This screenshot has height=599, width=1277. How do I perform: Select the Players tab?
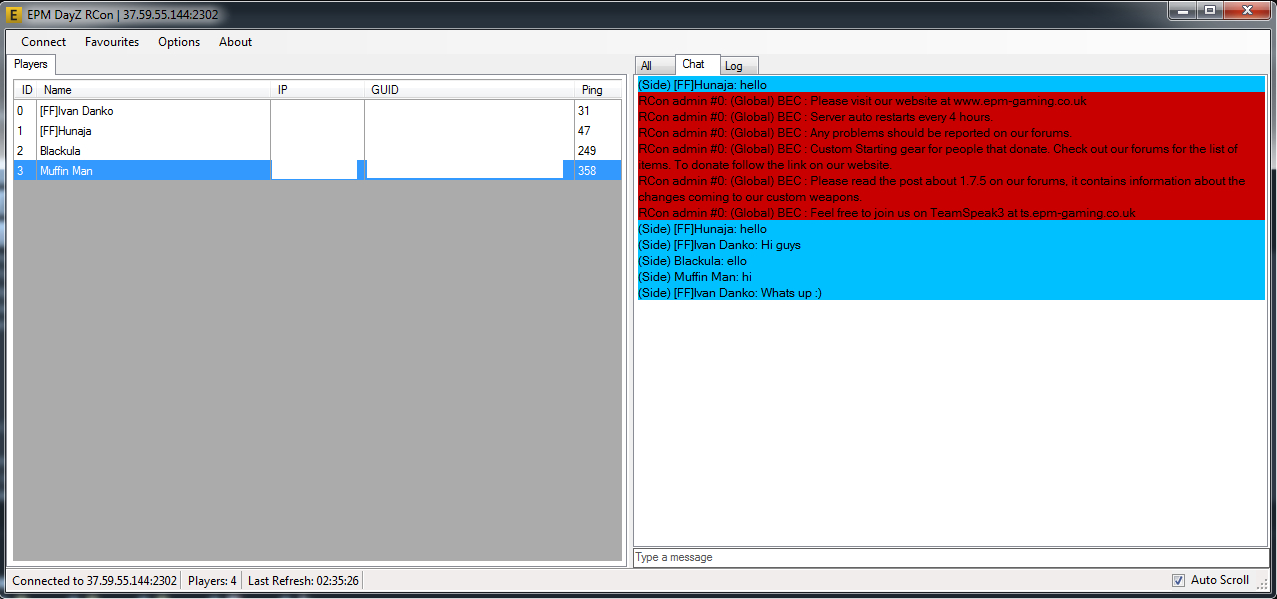[x=31, y=64]
